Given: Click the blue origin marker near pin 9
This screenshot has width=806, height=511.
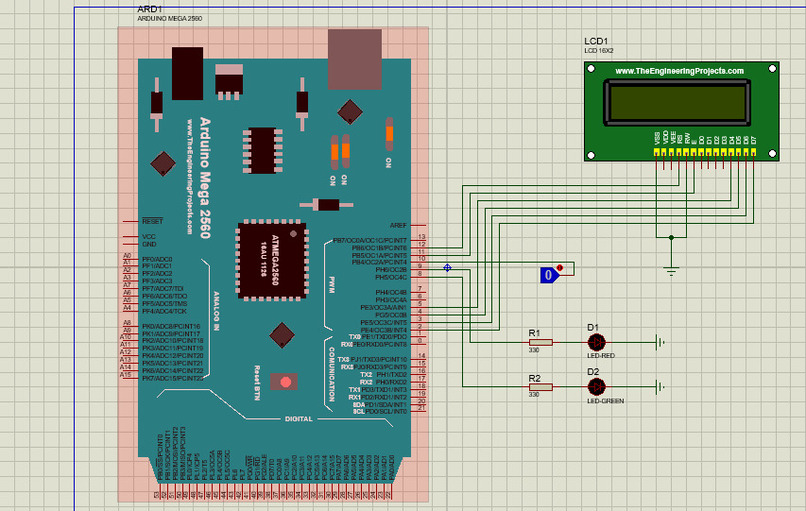Looking at the screenshot, I should pos(447,268).
